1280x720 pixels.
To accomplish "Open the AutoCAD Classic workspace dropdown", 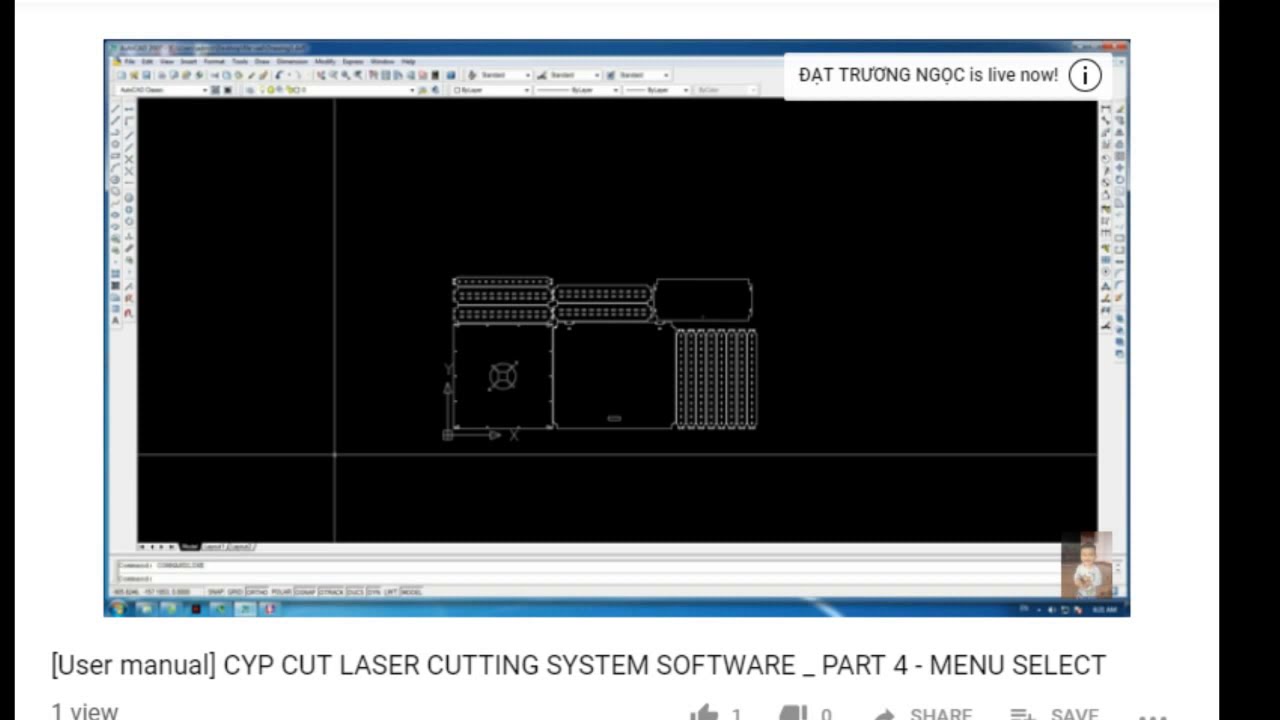I will point(164,90).
